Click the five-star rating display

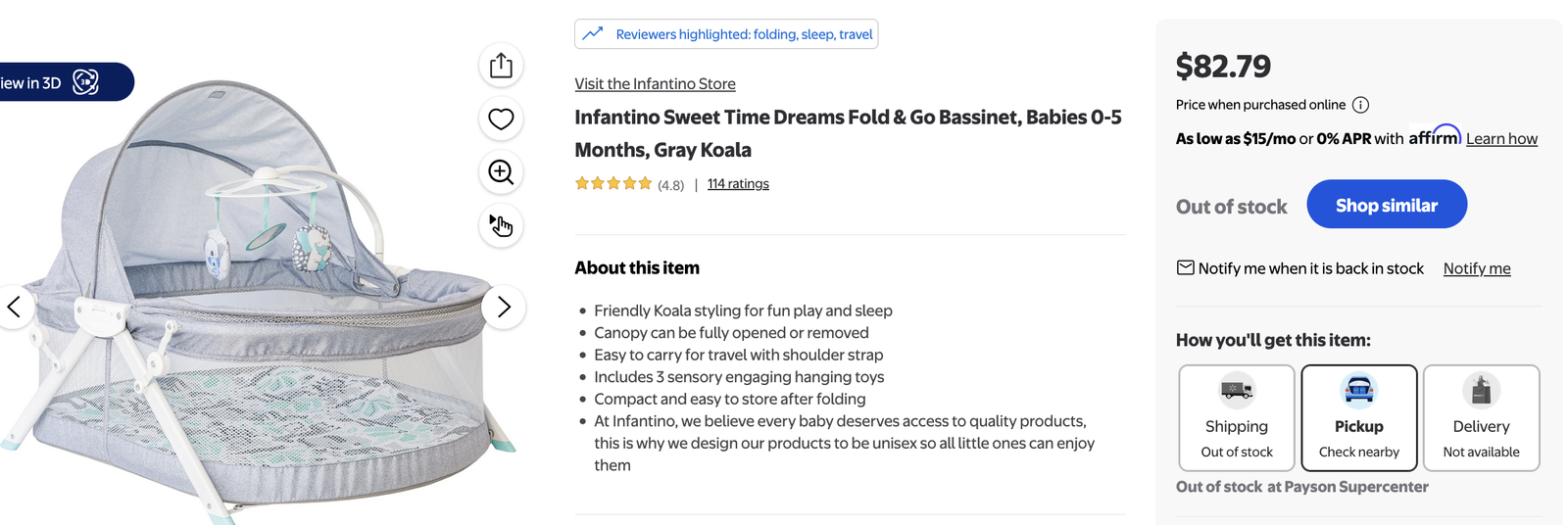tap(613, 183)
